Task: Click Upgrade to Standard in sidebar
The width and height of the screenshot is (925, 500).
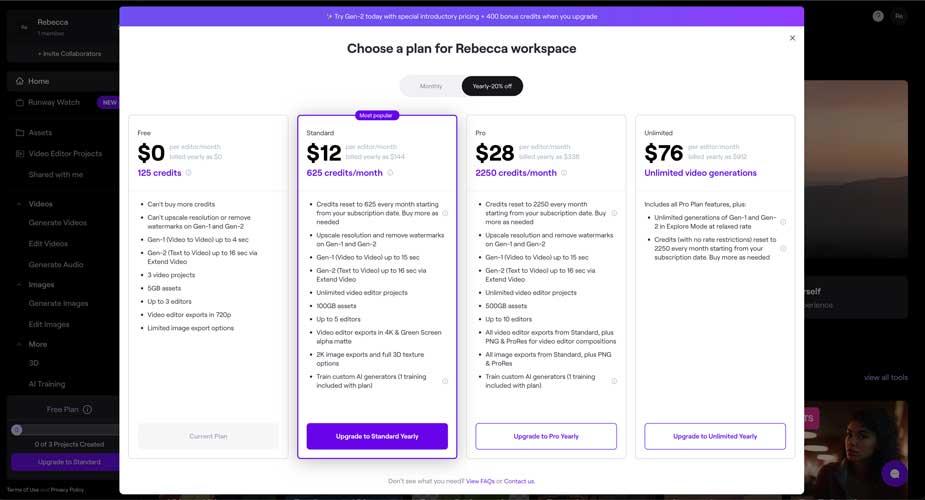Action: point(65,462)
